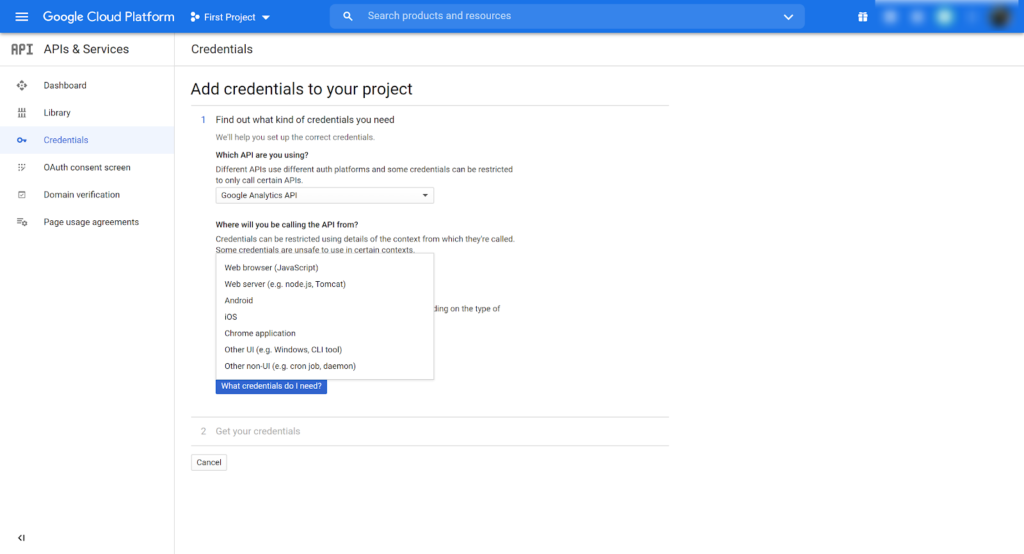Click step 2 Get your credentials
Screen dimensions: 1024x554
click(x=258, y=431)
